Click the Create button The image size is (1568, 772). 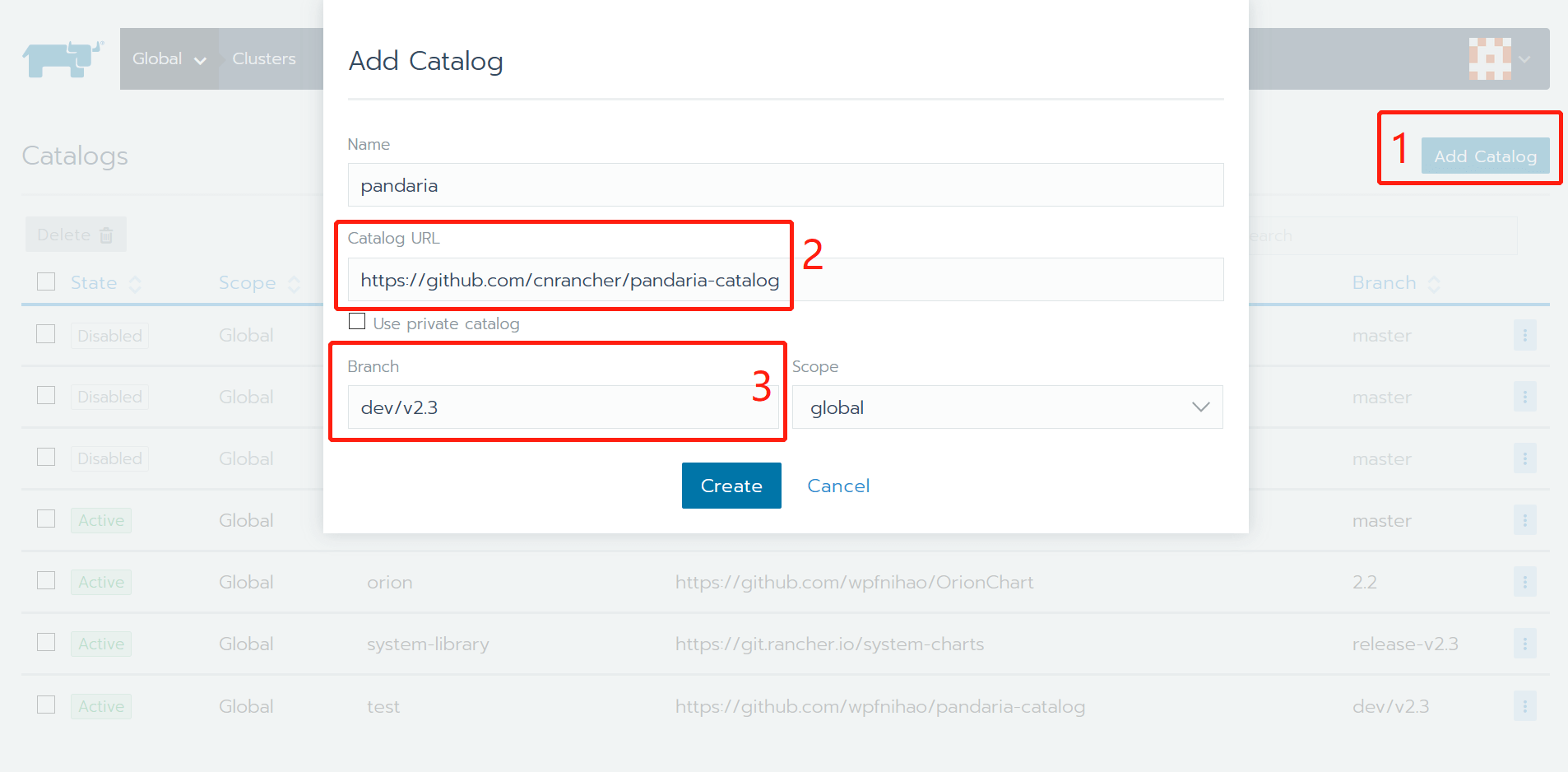[731, 486]
